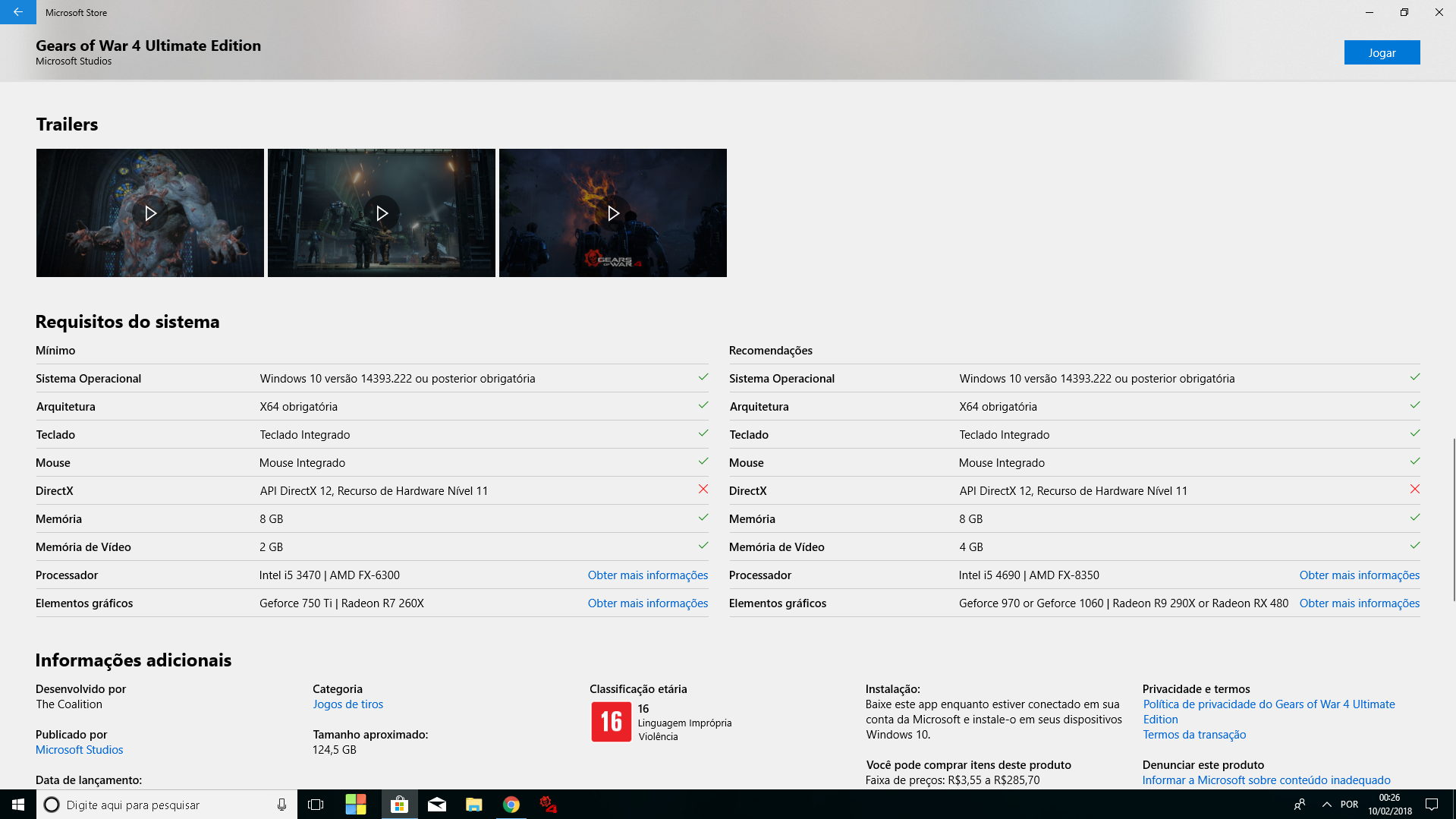Image resolution: width=1456 pixels, height=819 pixels.
Task: Click the 'Requisitos do sistema' heading
Action: 127,322
